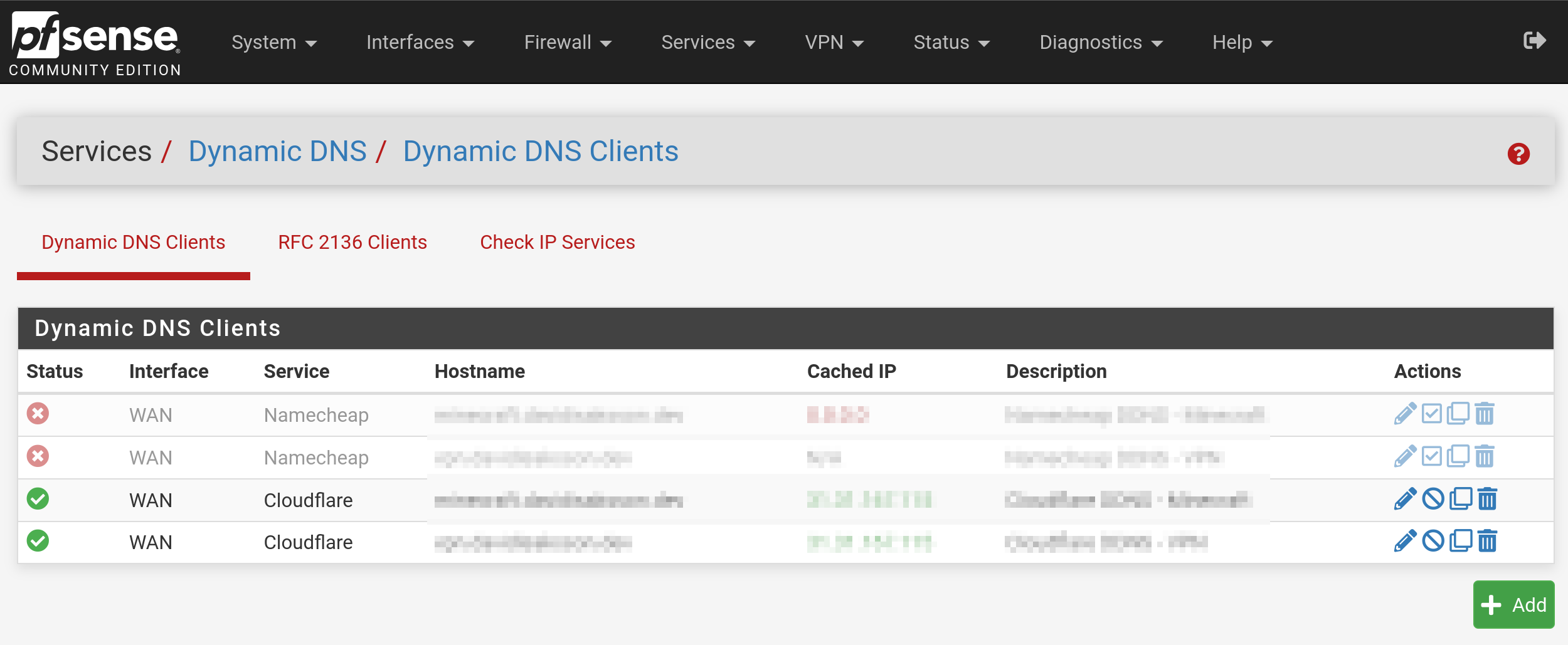
Task: Switch to the Check IP Services tab
Action: [x=558, y=242]
